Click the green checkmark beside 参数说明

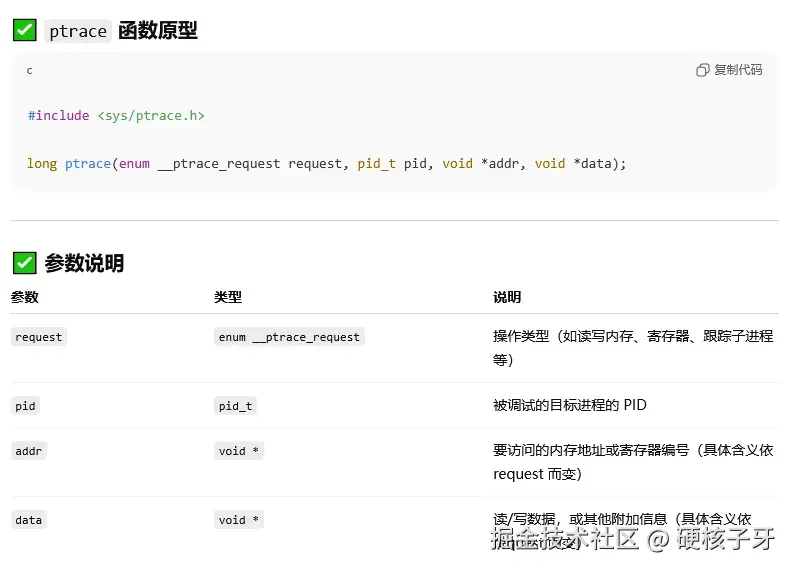tap(24, 262)
